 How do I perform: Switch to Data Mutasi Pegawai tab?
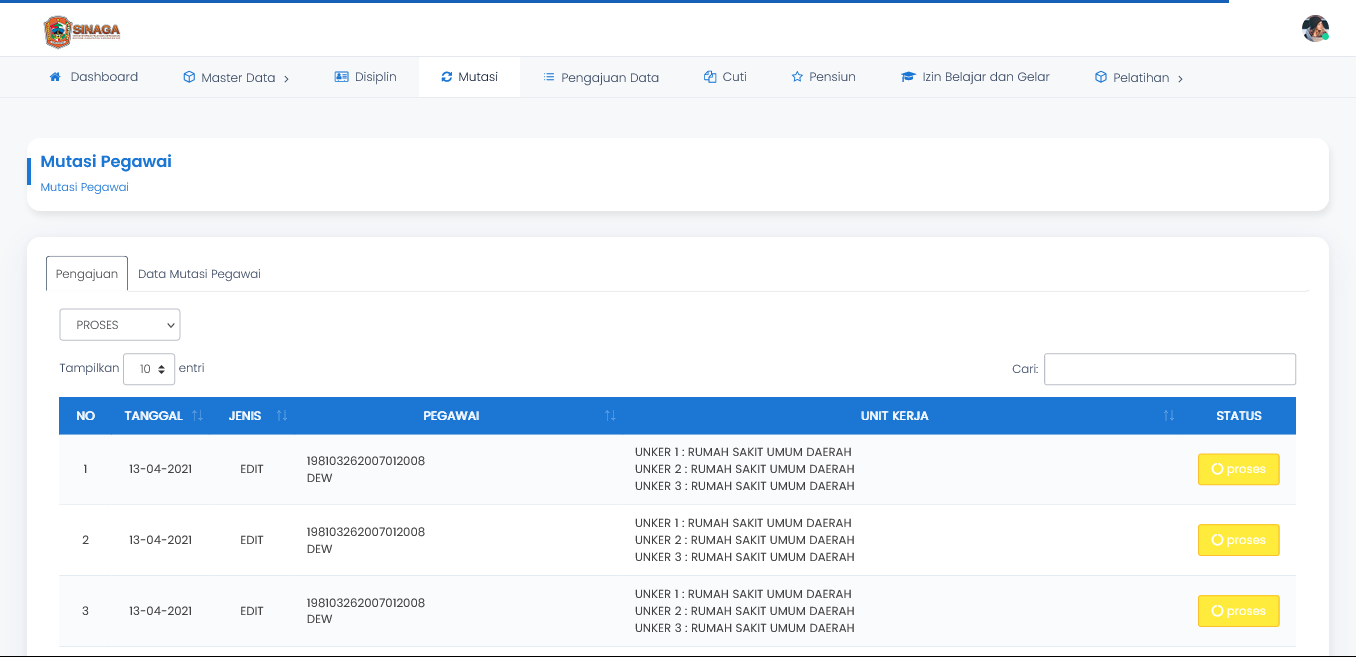click(199, 274)
